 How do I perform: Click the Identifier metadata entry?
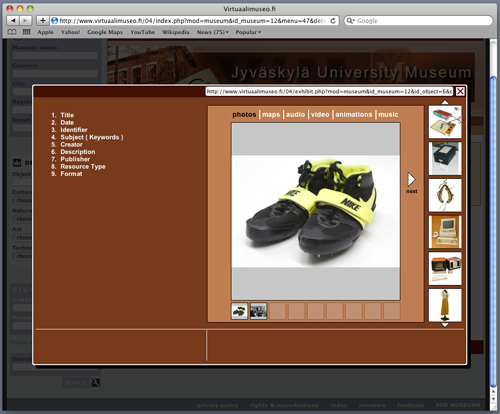[x=74, y=130]
